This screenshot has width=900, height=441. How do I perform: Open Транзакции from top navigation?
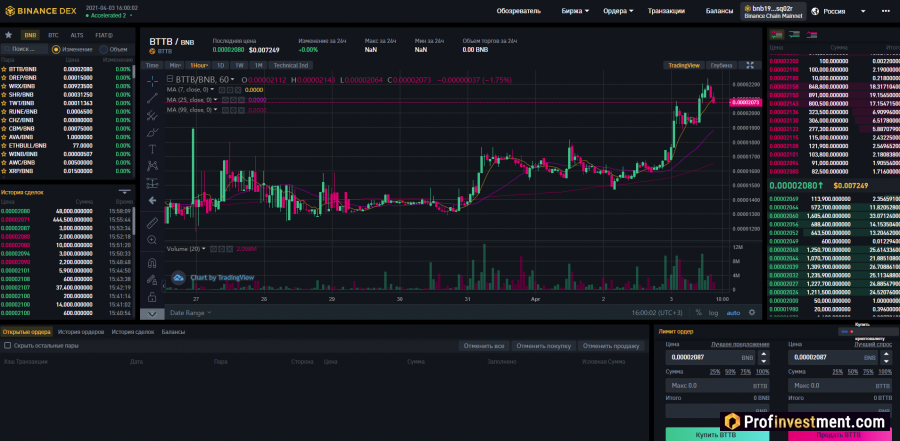click(x=666, y=11)
